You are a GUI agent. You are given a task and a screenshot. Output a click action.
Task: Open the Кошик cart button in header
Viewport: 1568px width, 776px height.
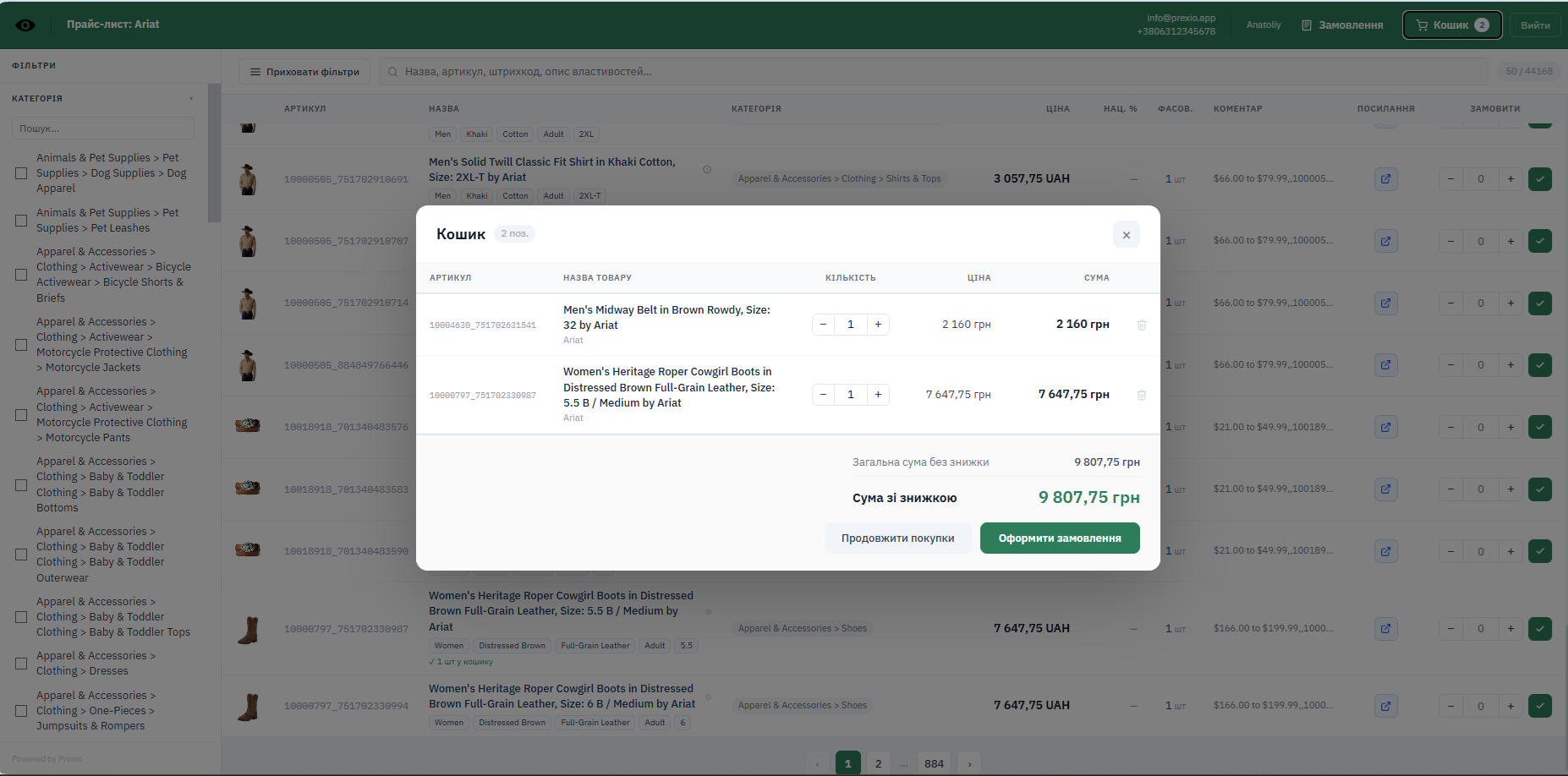pos(1452,25)
